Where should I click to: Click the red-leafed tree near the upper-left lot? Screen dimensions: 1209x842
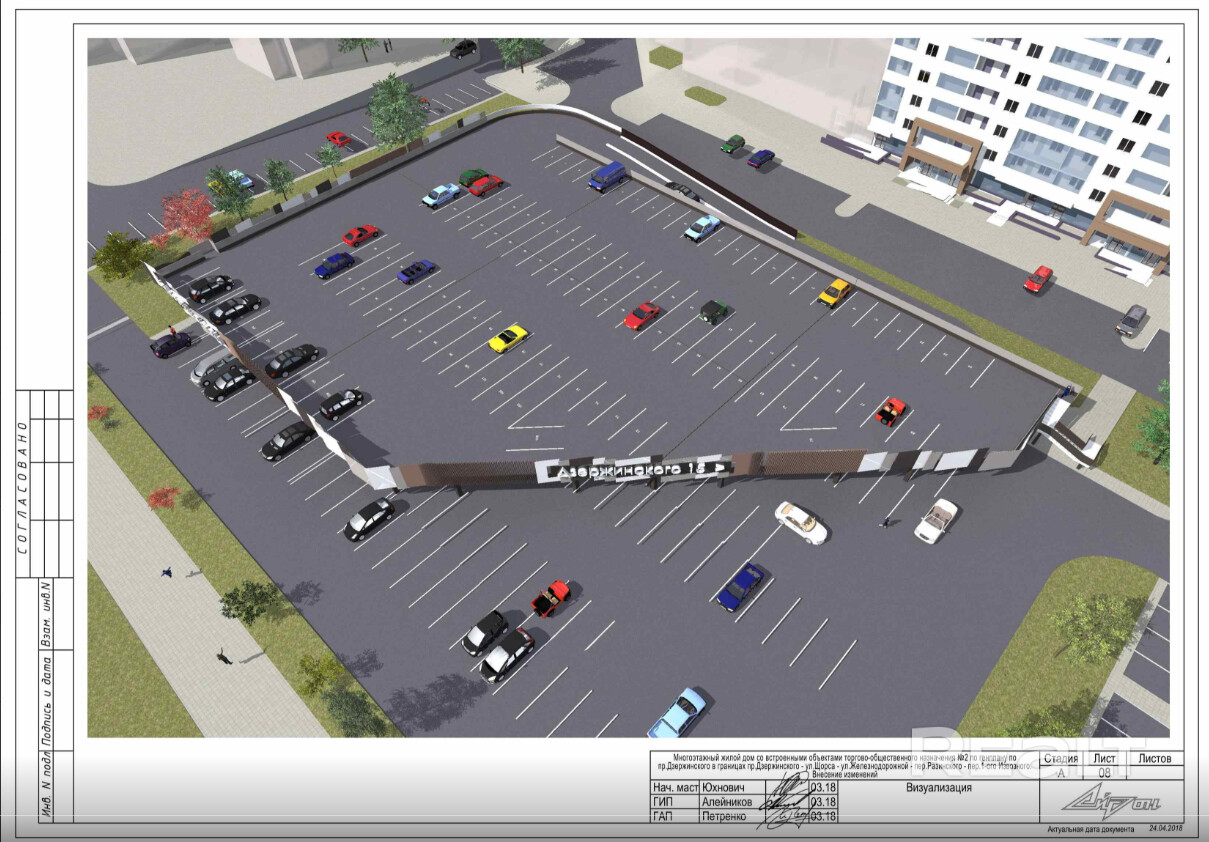point(186,213)
